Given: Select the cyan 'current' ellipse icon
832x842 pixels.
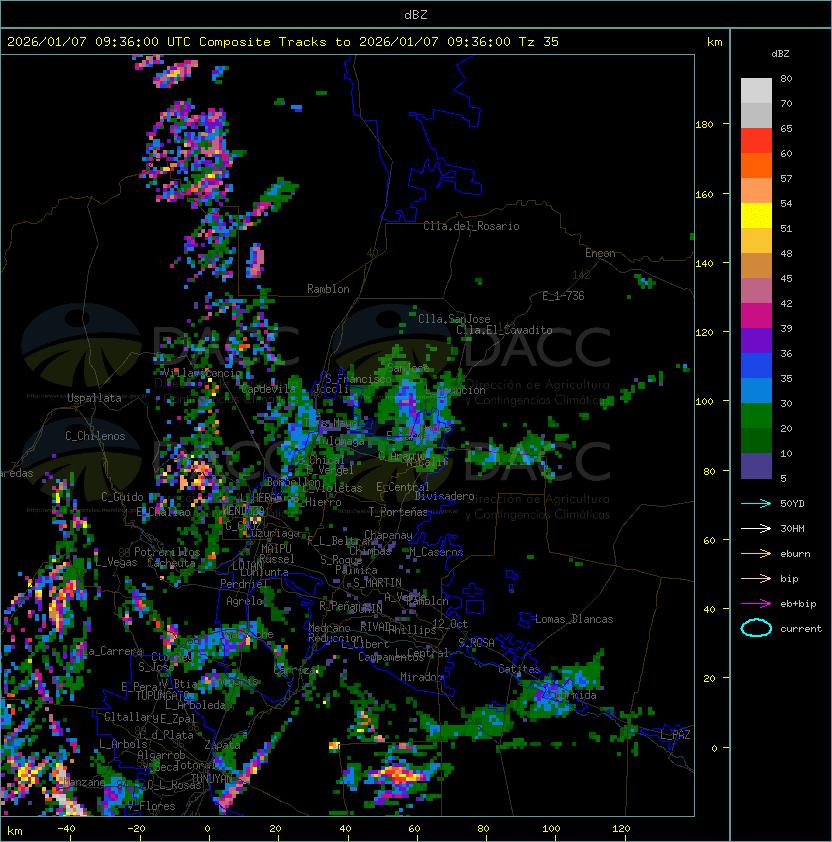Looking at the screenshot, I should (x=756, y=628).
